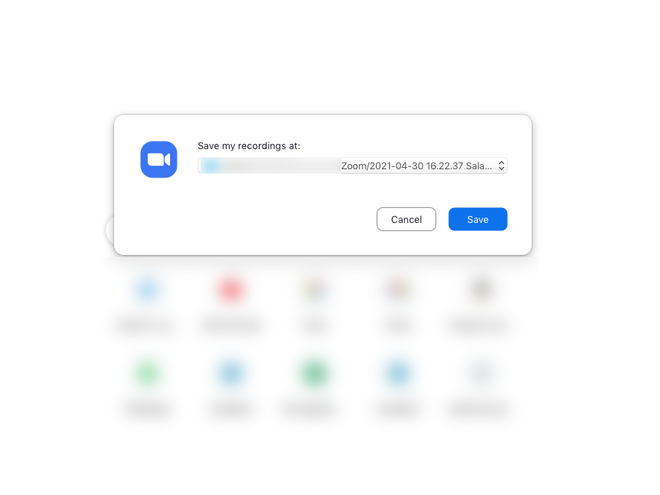Open the blurred pinkish icon next to dark gray one
The height and width of the screenshot is (495, 660).
[x=398, y=290]
